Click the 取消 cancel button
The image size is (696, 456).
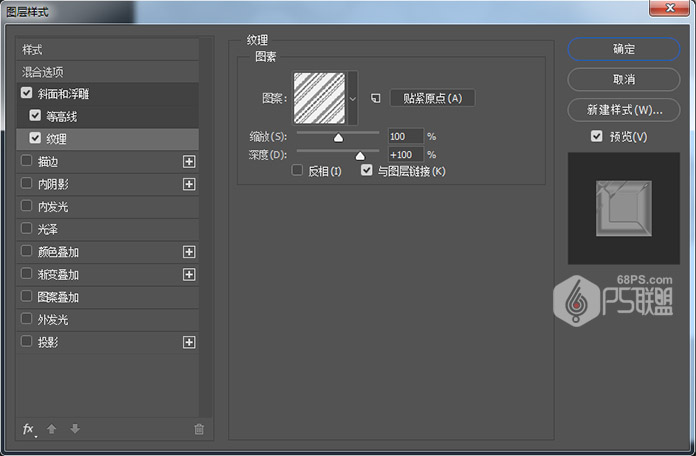coord(624,79)
